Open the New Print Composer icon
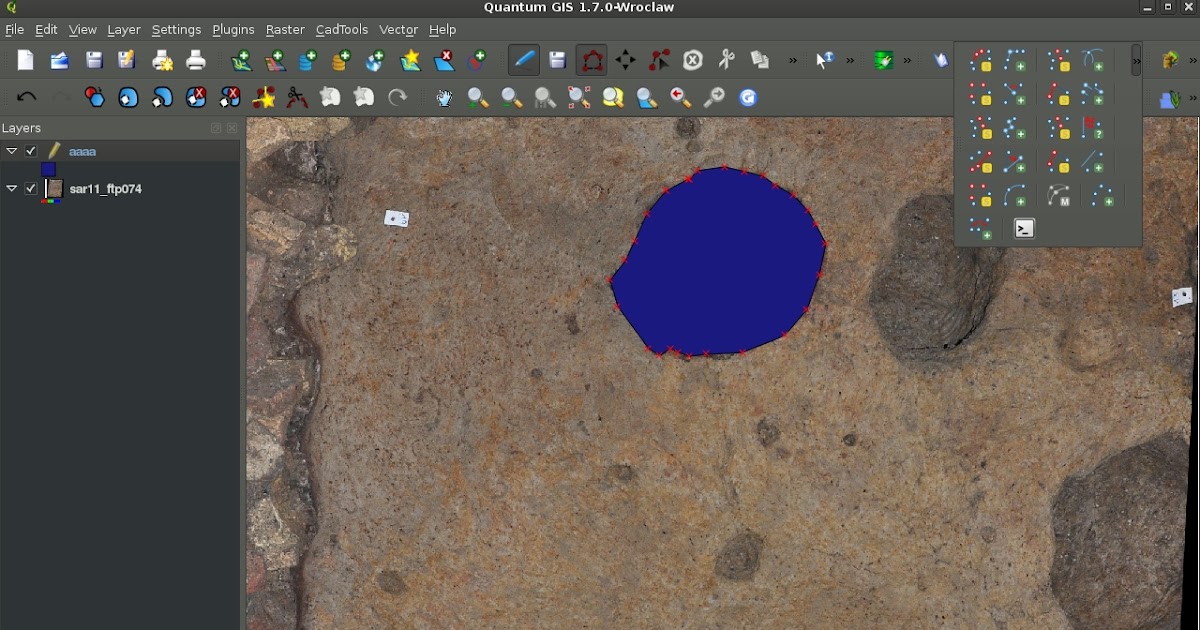 (163, 61)
